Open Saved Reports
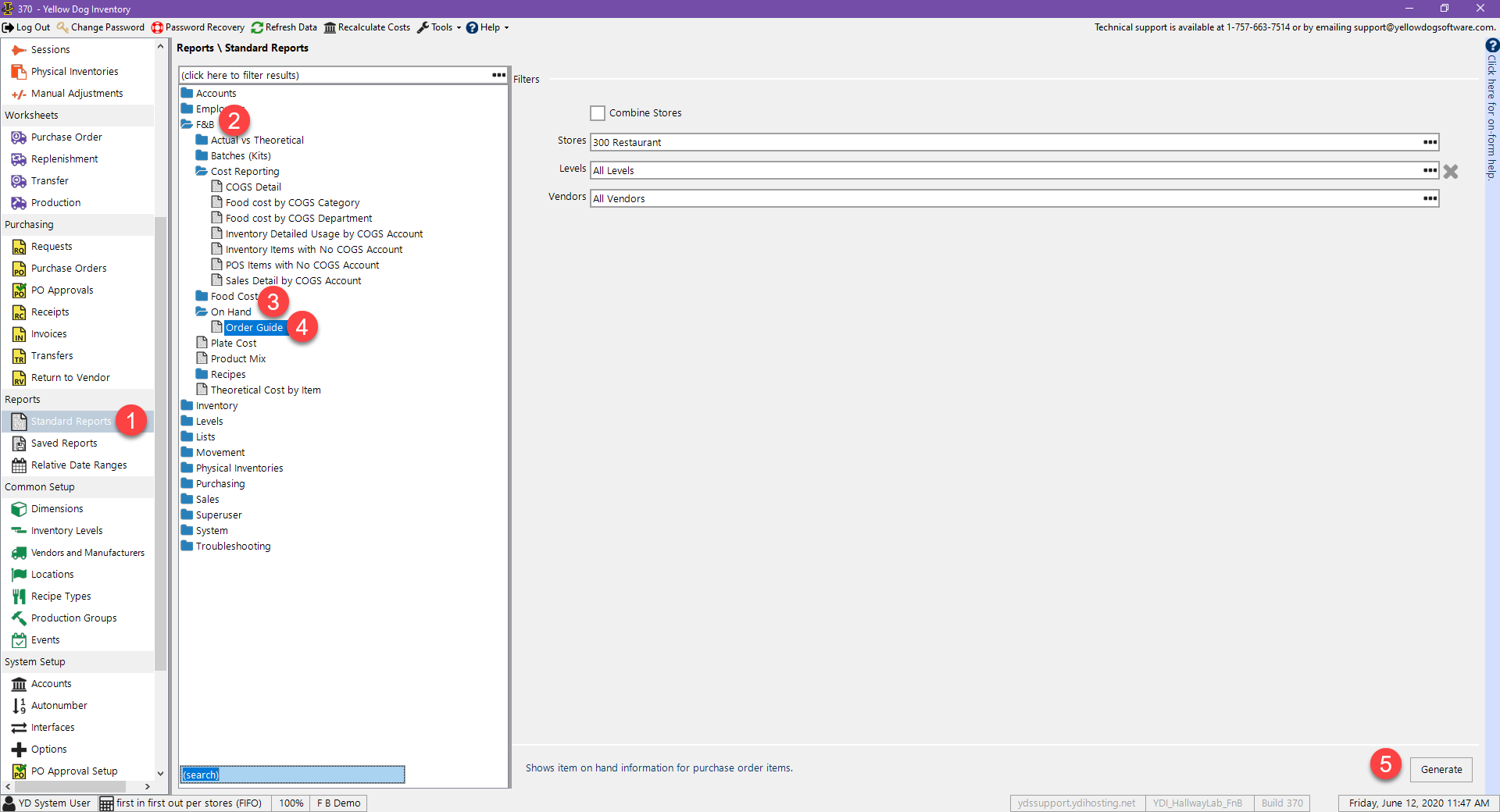This screenshot has height=812, width=1500. [64, 443]
